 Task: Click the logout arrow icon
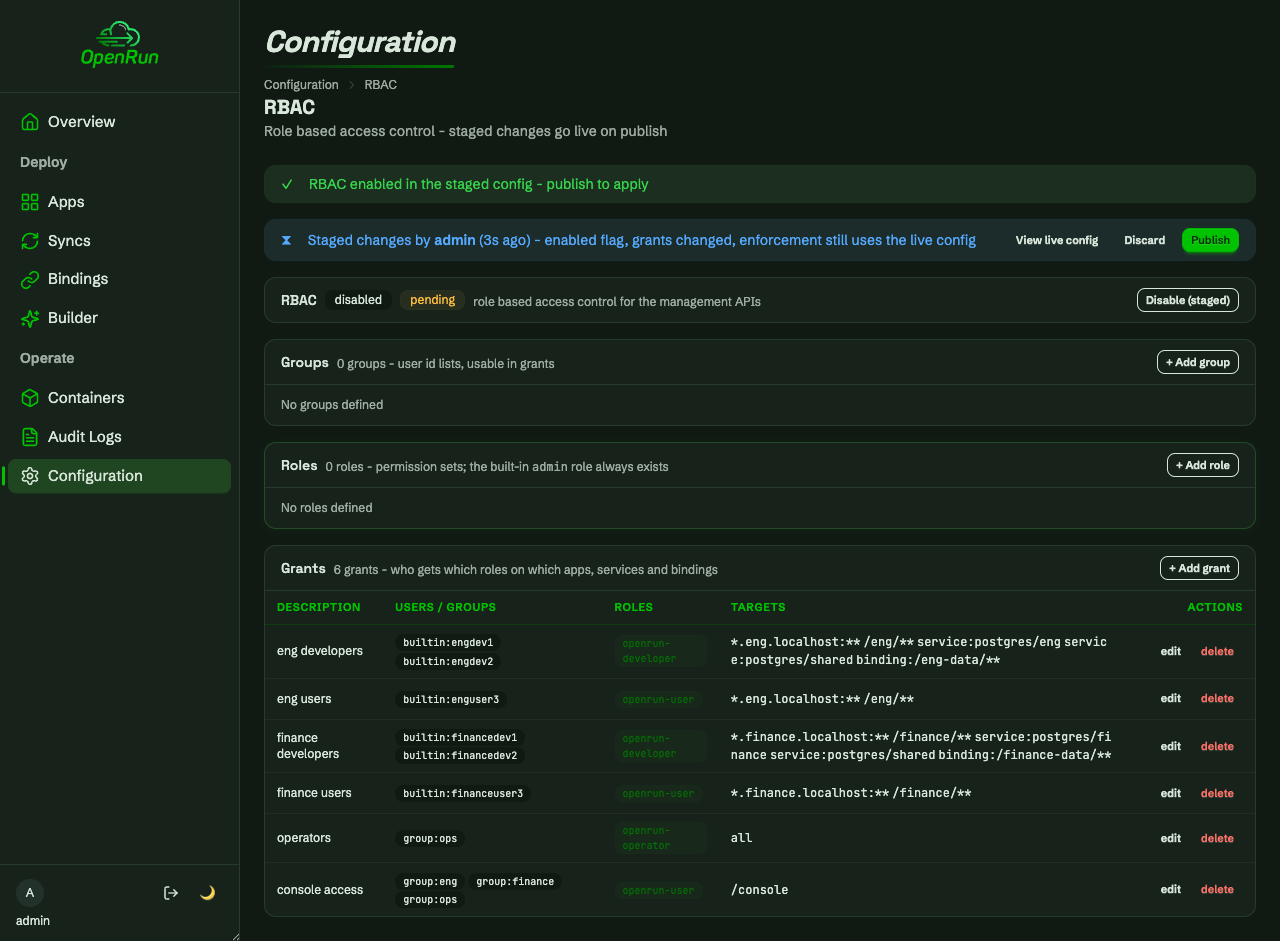pyautogui.click(x=171, y=893)
